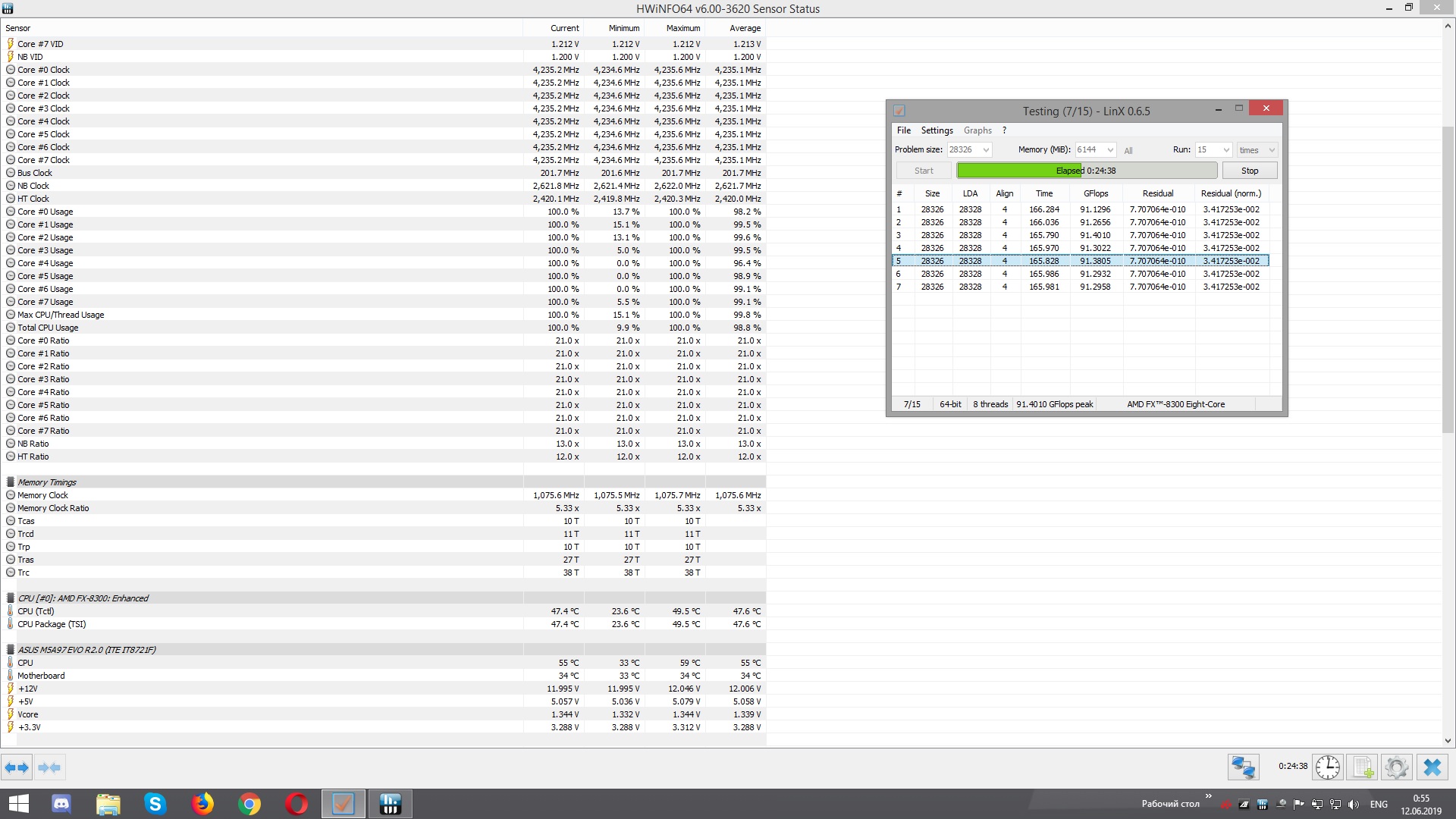1456x819 pixels.
Task: Open the Run count dropdown
Action: (x=1226, y=150)
